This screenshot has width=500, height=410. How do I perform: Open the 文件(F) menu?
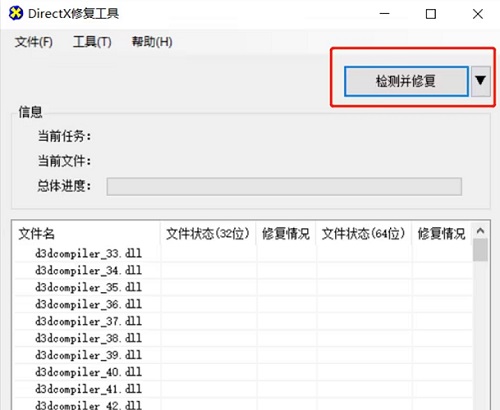[x=34, y=42]
